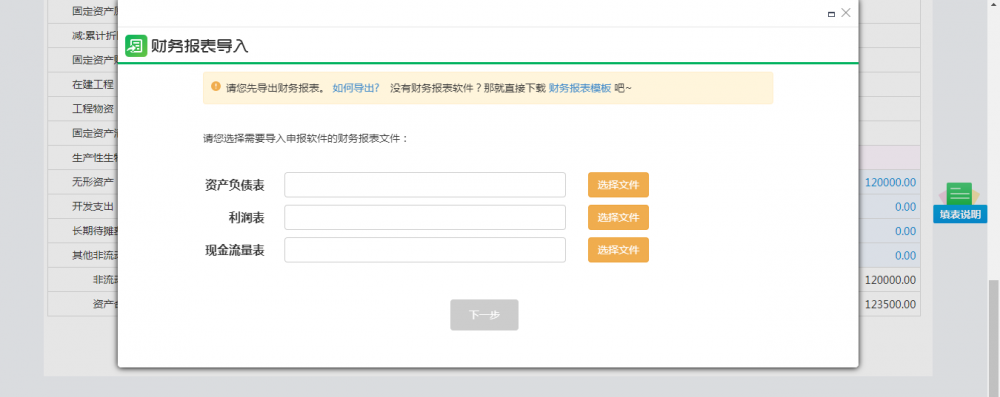Click the 请您选择需要导入申报软件的财务报表文件 instruction text
This screenshot has width=1000, height=397.
click(305, 138)
